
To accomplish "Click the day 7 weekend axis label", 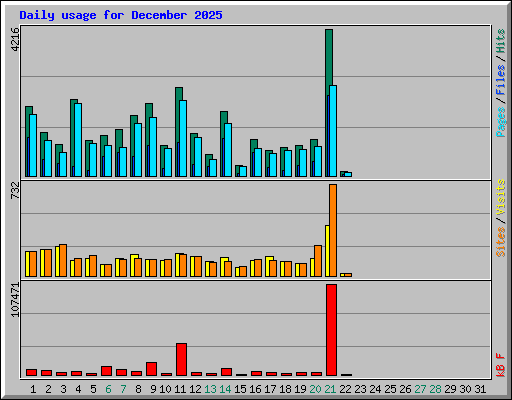I will point(123,389).
